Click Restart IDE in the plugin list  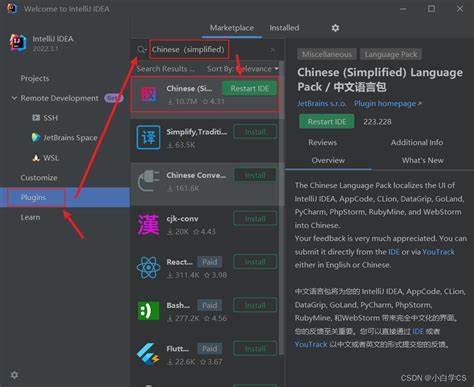[250, 89]
